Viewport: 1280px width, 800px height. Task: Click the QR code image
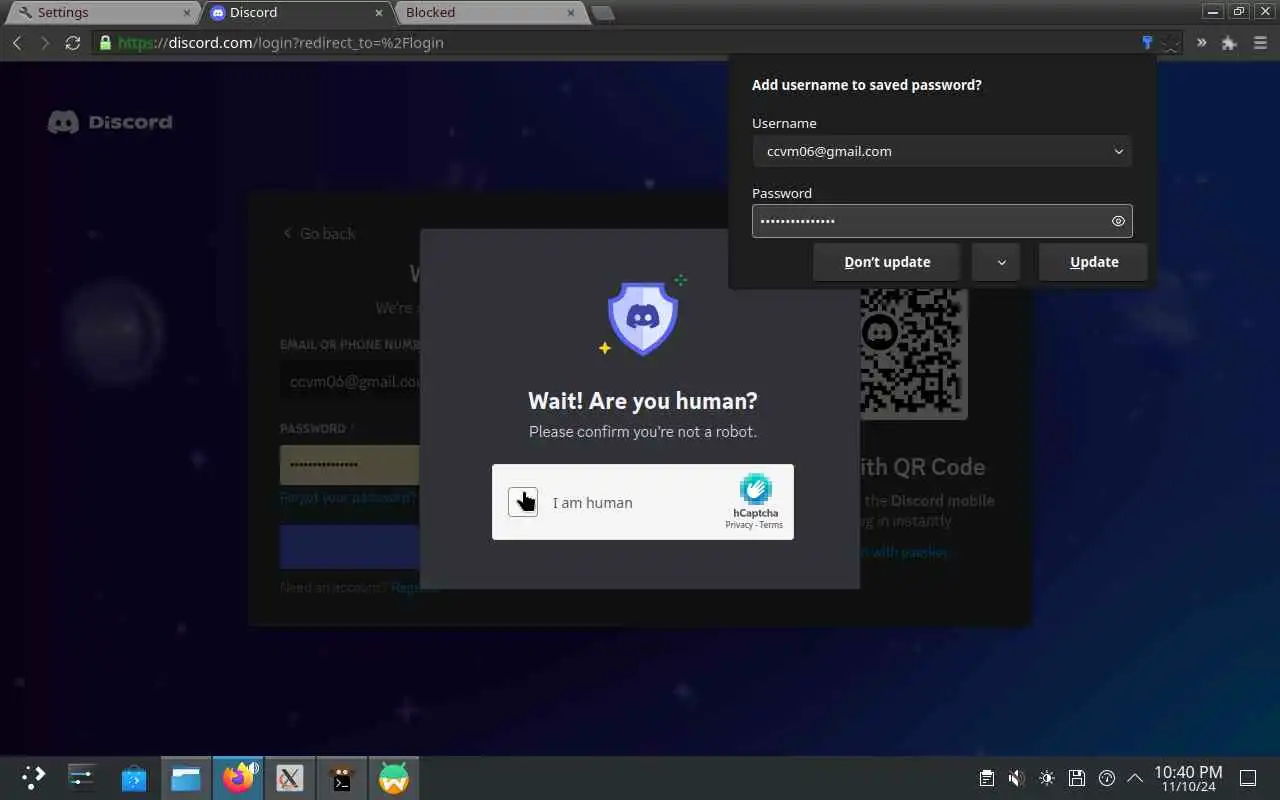pos(914,353)
